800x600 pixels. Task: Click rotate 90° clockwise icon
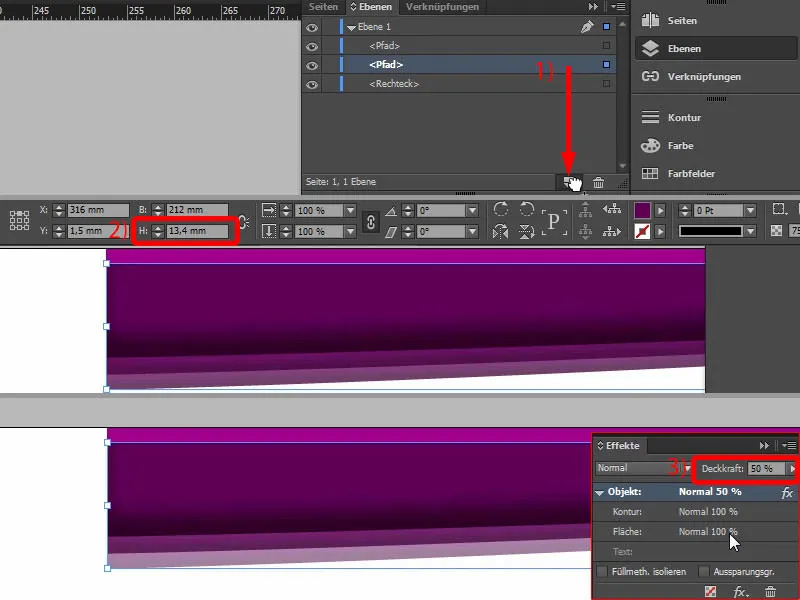click(501, 209)
